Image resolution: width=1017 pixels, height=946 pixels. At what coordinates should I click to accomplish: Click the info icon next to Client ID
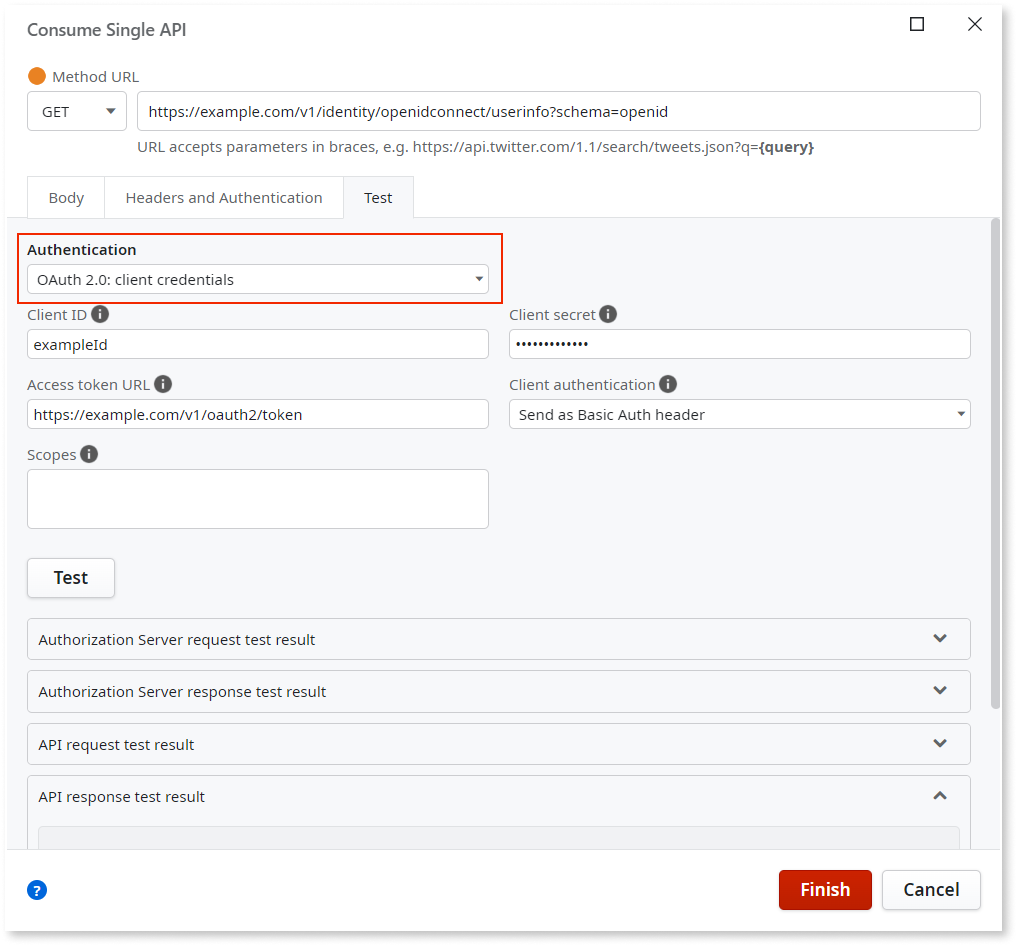point(99,314)
